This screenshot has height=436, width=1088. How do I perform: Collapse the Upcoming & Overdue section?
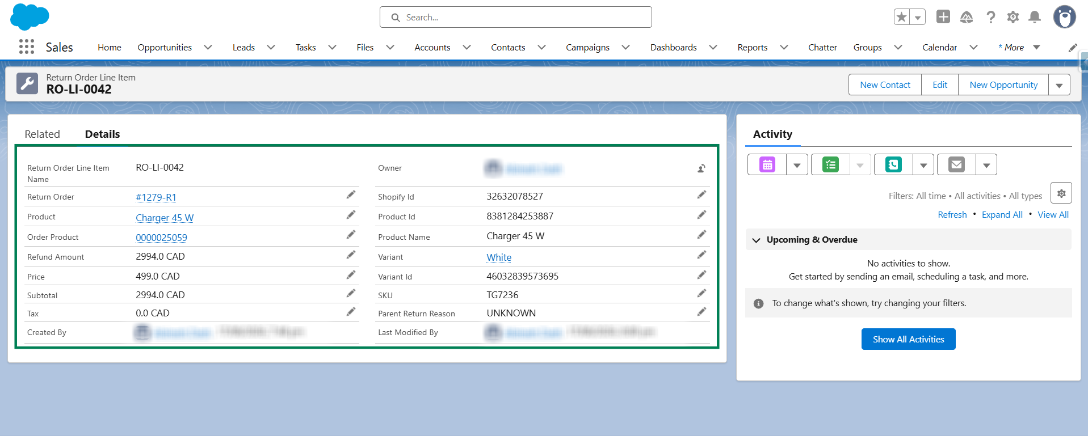coord(756,240)
